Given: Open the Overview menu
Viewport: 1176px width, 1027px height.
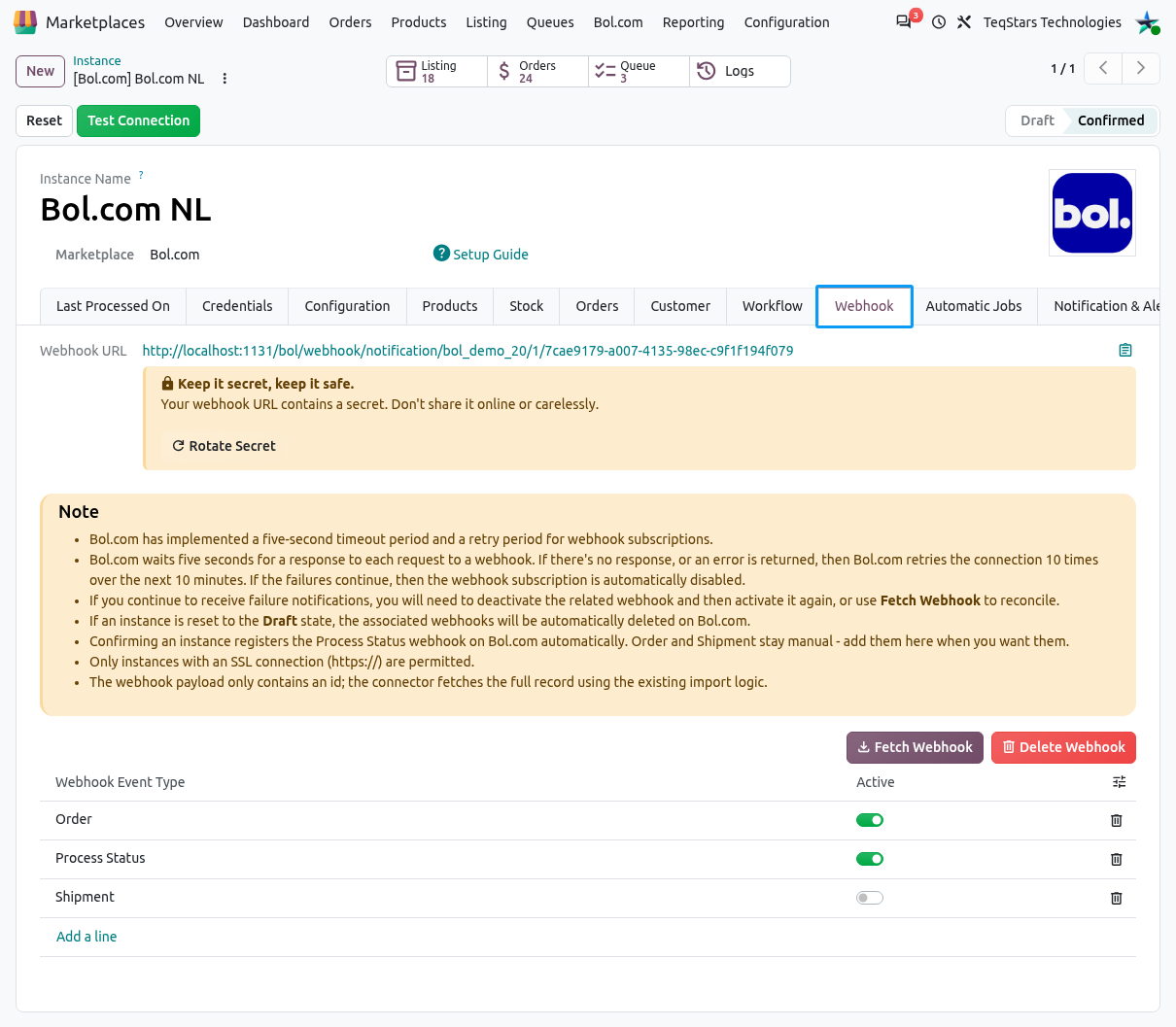Looking at the screenshot, I should point(193,22).
